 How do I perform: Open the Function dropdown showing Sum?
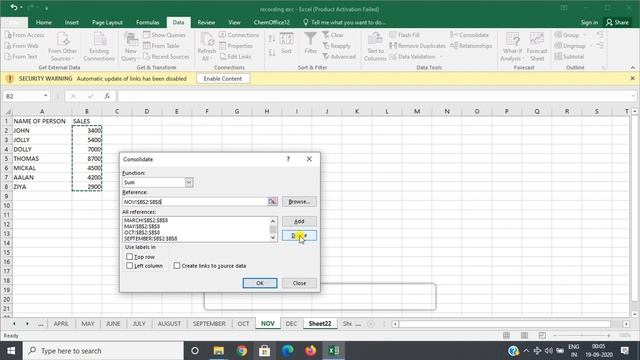(x=189, y=182)
